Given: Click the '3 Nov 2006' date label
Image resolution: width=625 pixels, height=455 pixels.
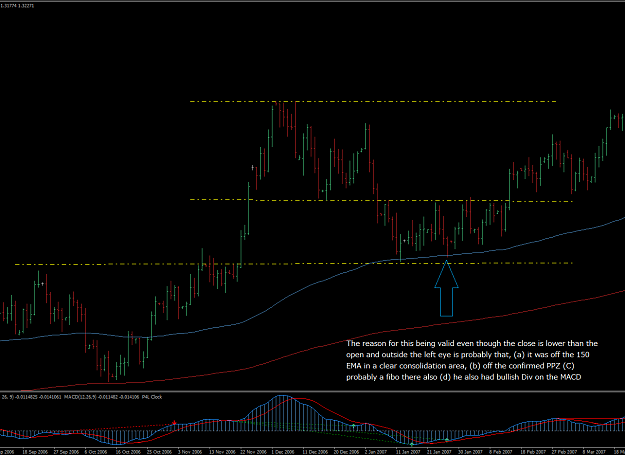Looking at the screenshot, I should point(190,452).
